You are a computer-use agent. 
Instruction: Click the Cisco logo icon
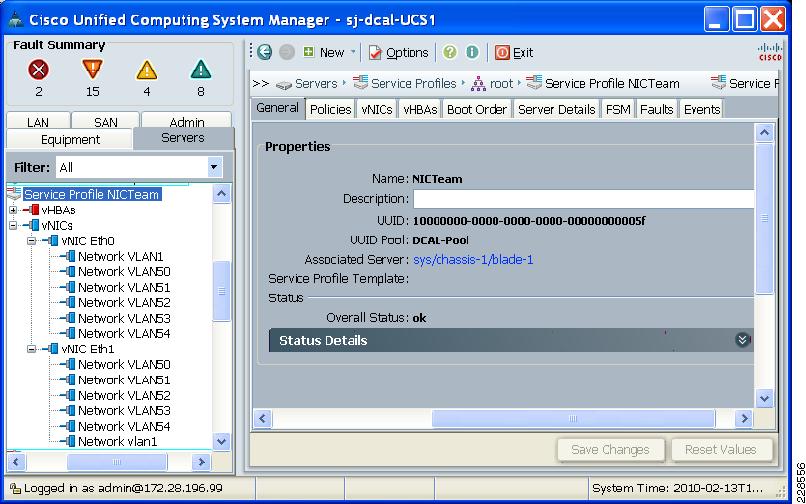[x=770, y=51]
